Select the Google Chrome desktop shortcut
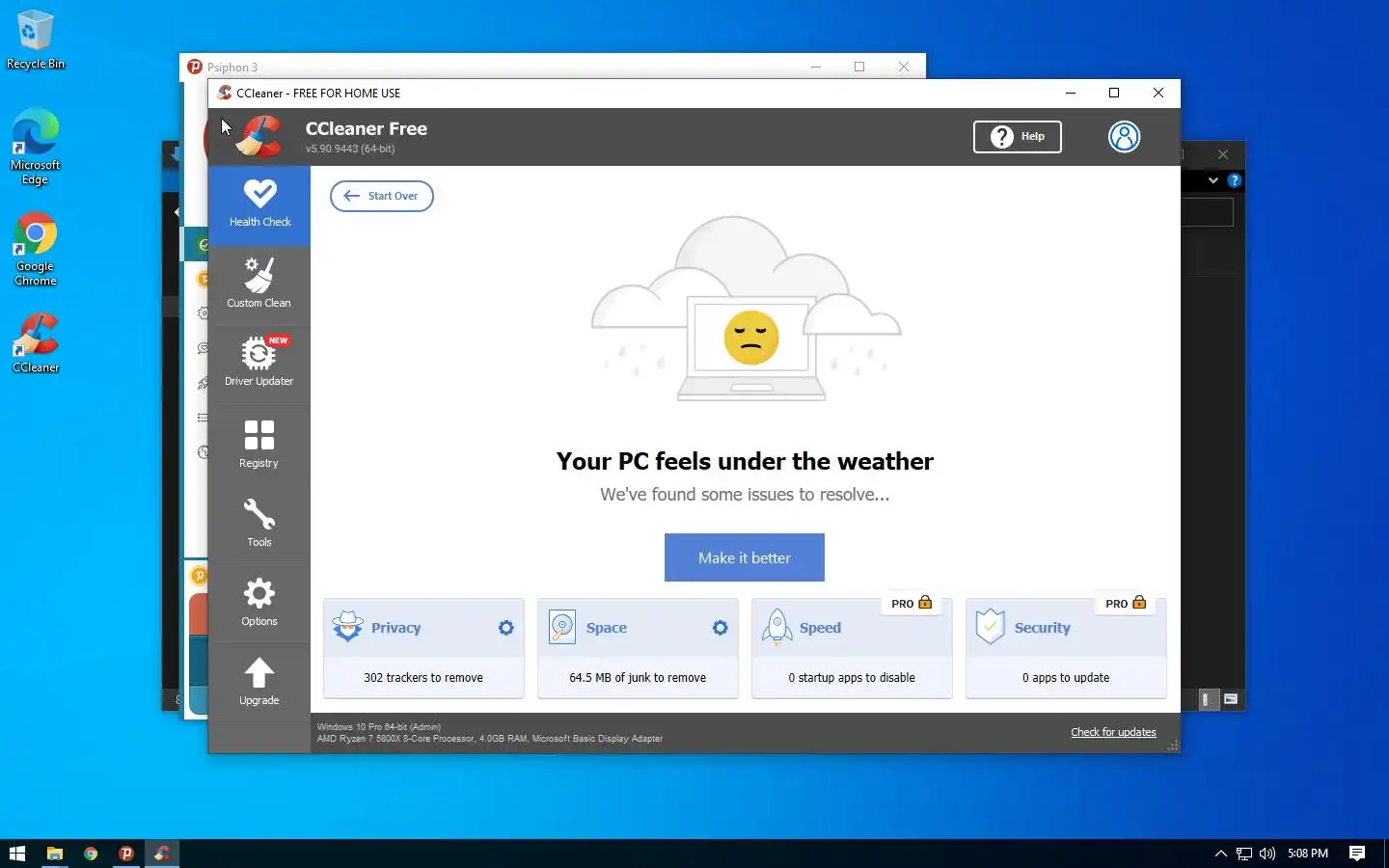 [36, 249]
